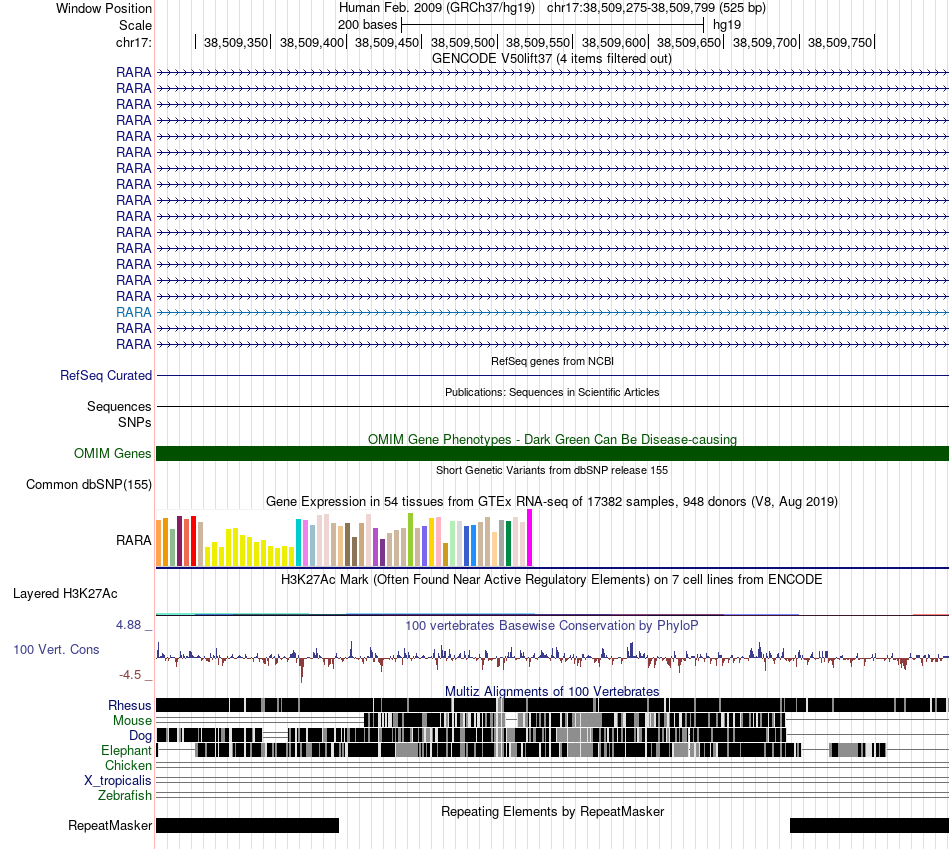The width and height of the screenshot is (950, 849).
Task: Click the -4.5 lower PhyloP scale value
Action: (x=130, y=674)
